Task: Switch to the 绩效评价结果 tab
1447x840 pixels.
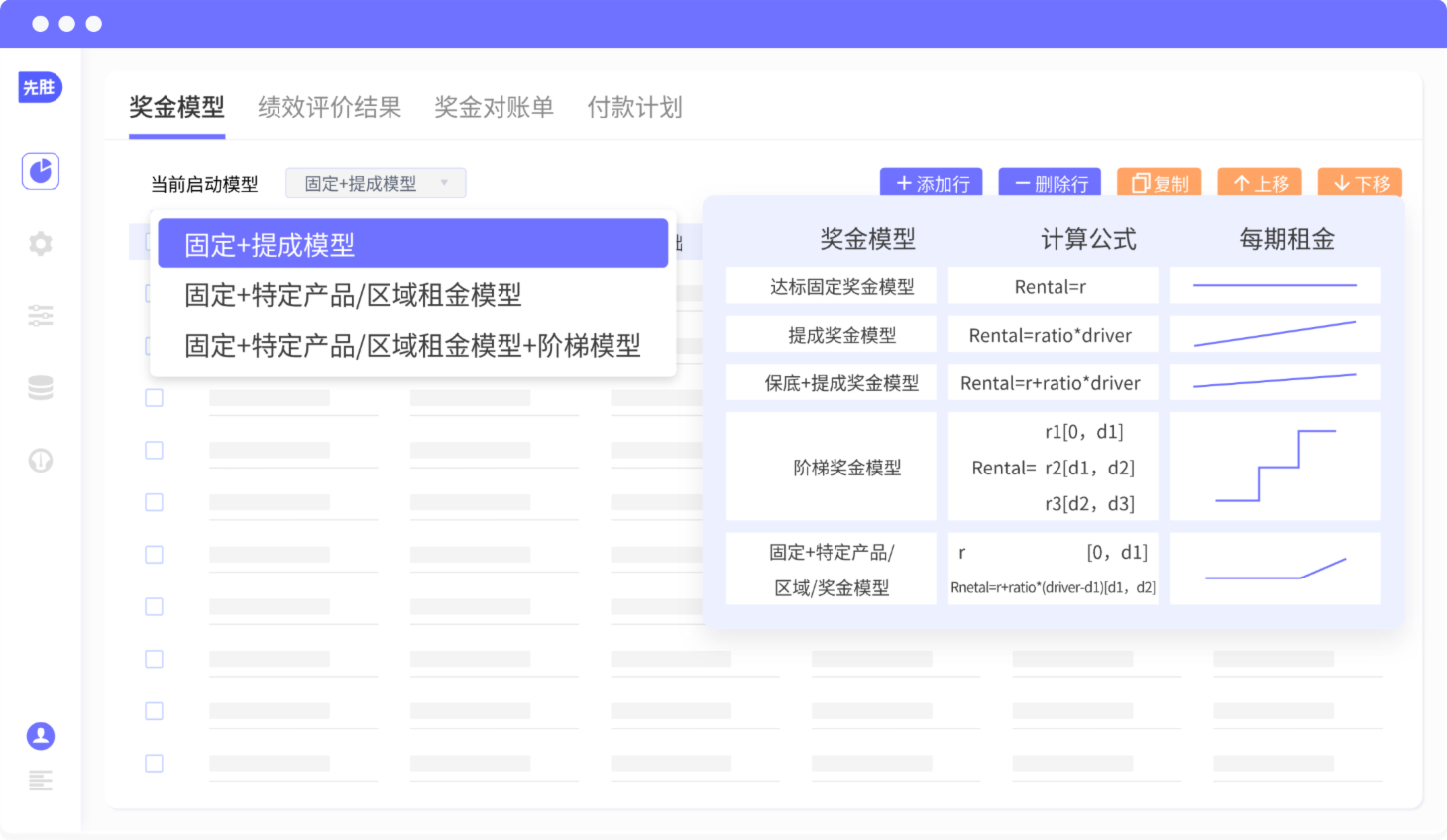Action: [329, 108]
